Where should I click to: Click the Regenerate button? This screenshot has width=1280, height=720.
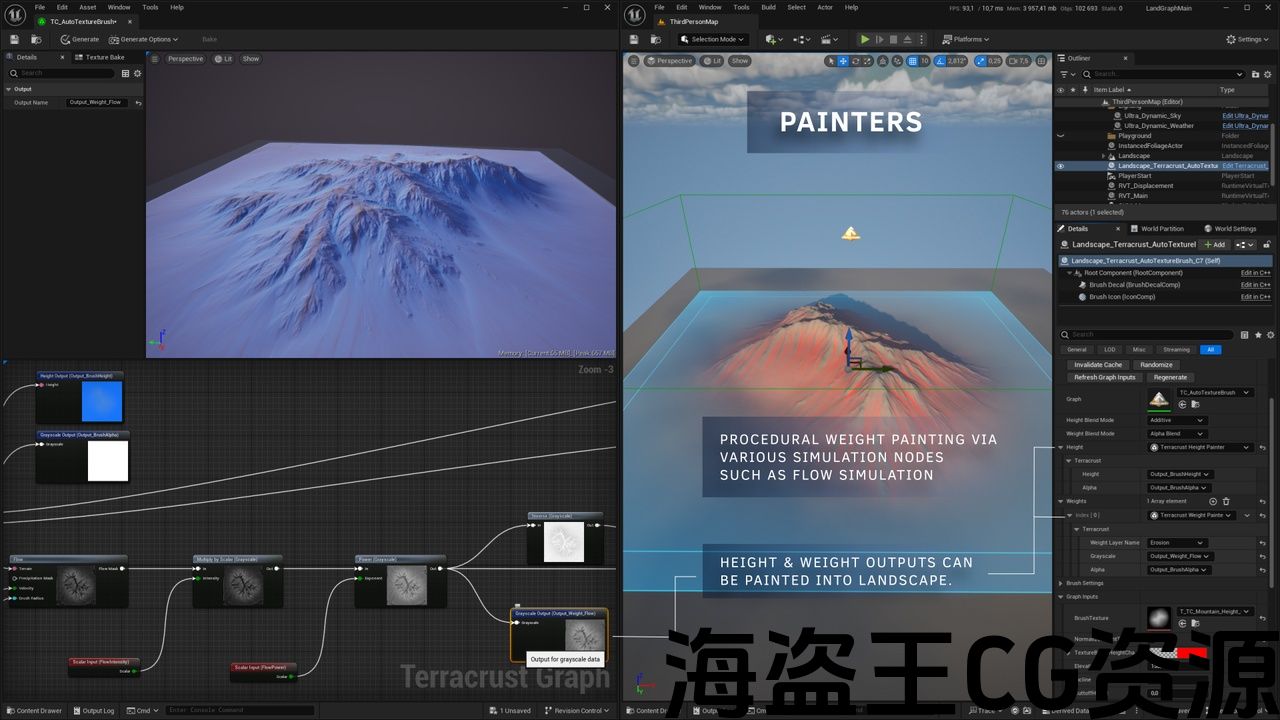point(1170,377)
